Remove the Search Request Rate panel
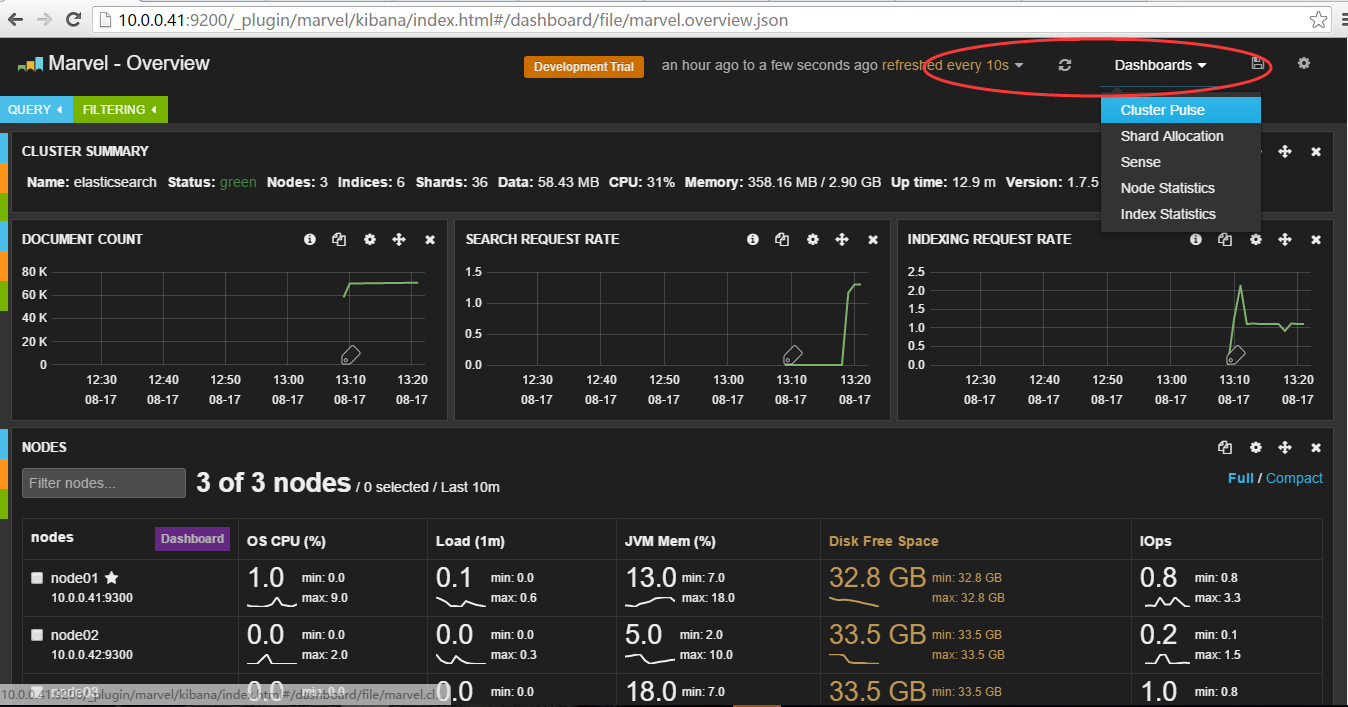This screenshot has width=1348, height=707. tap(873, 240)
